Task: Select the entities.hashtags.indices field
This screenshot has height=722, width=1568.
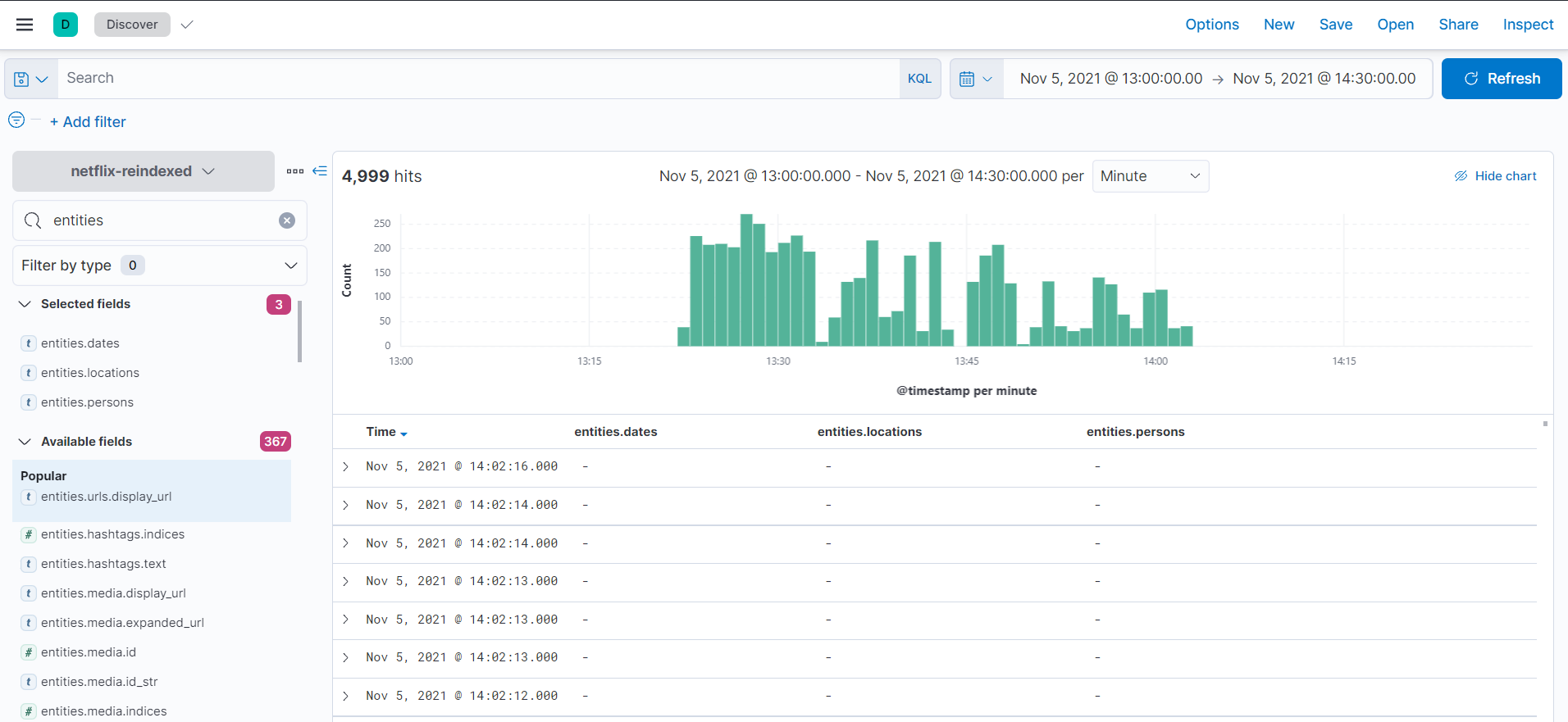Action: (113, 534)
